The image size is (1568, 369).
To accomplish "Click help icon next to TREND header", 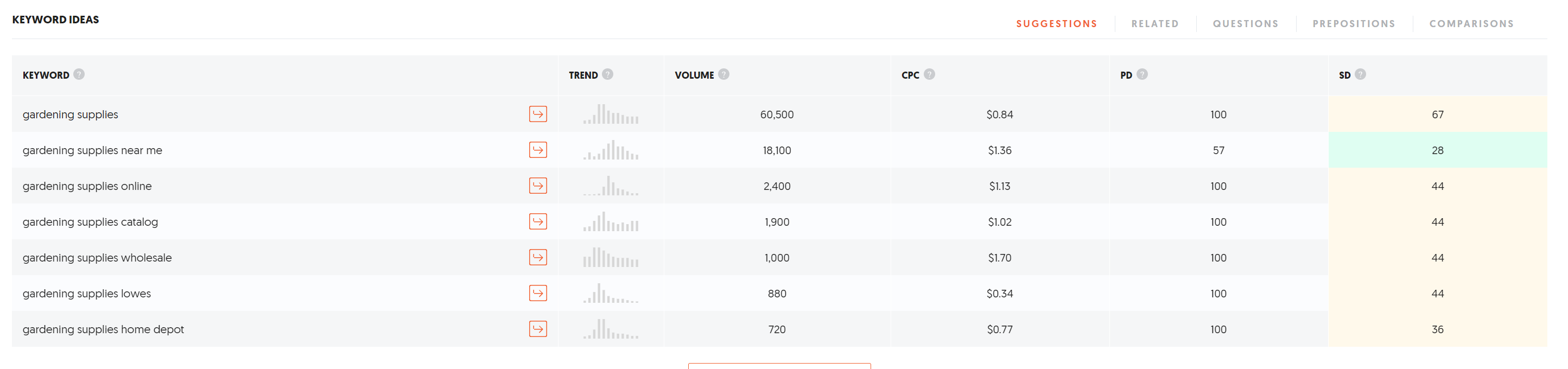I will click(607, 74).
